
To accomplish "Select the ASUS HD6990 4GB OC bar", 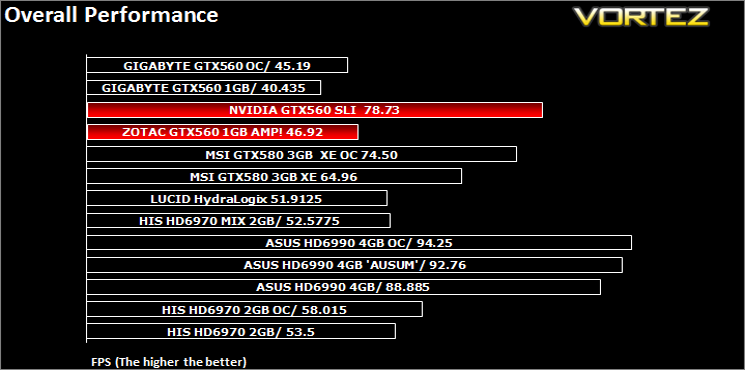I will (x=359, y=243).
